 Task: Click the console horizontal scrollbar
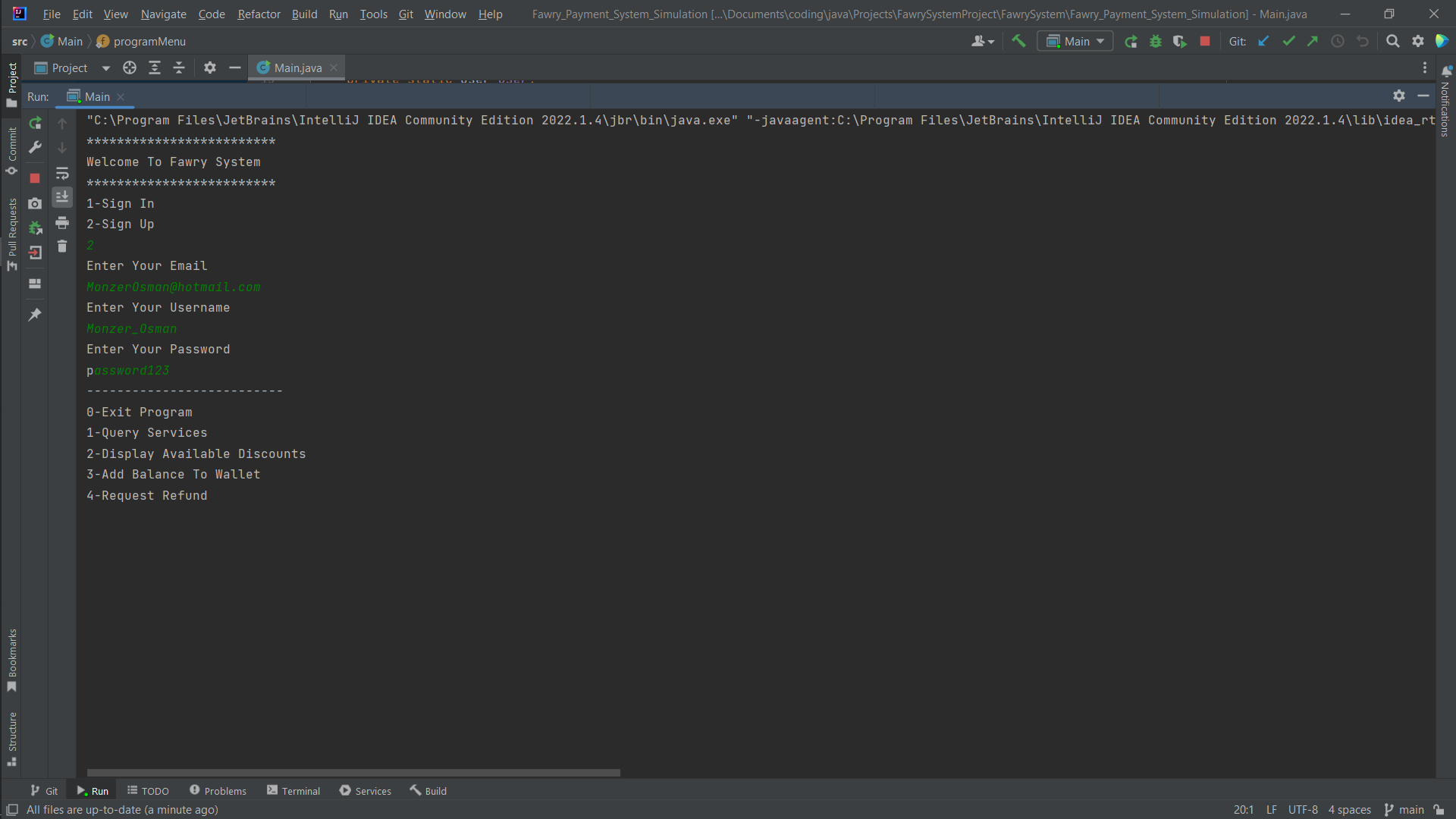(353, 773)
